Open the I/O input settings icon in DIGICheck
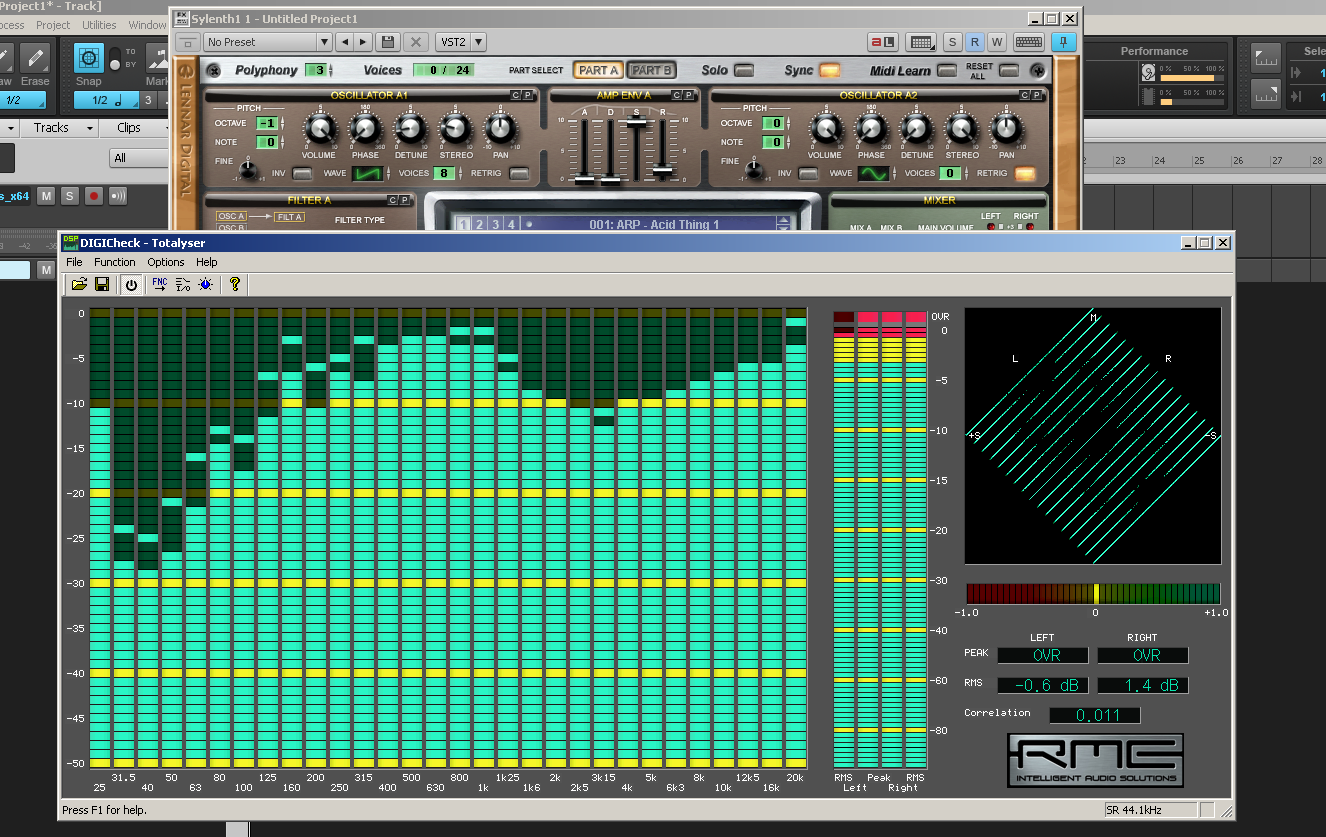The width and height of the screenshot is (1326, 837). click(183, 284)
